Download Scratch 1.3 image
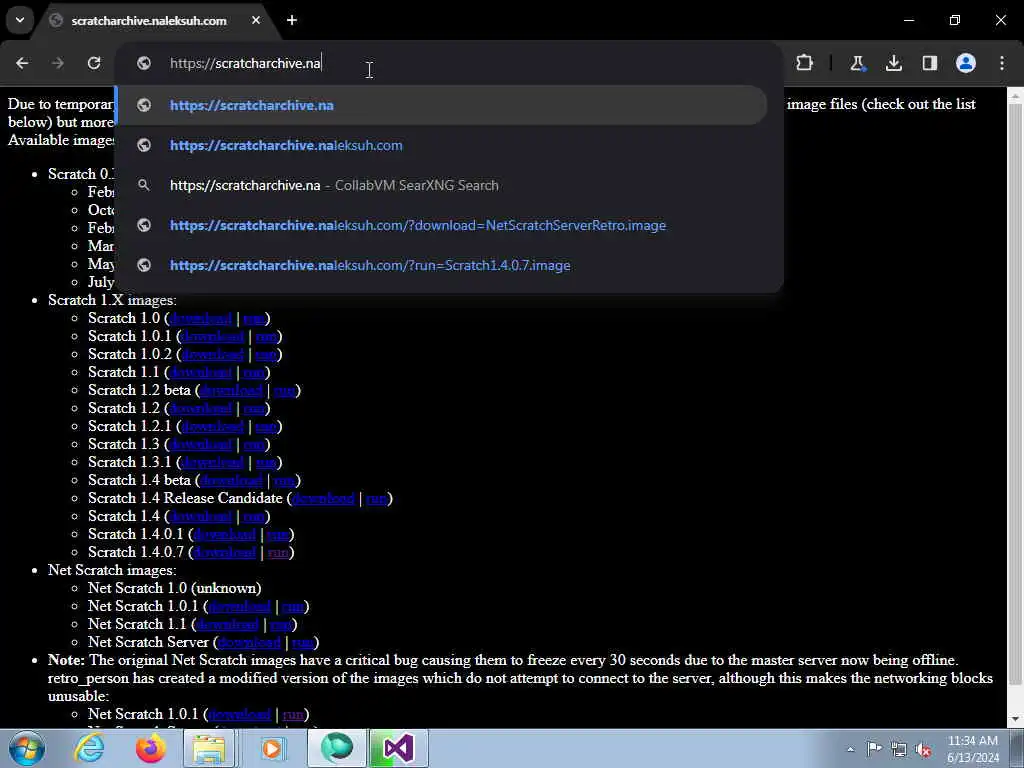This screenshot has width=1024, height=768. point(200,445)
